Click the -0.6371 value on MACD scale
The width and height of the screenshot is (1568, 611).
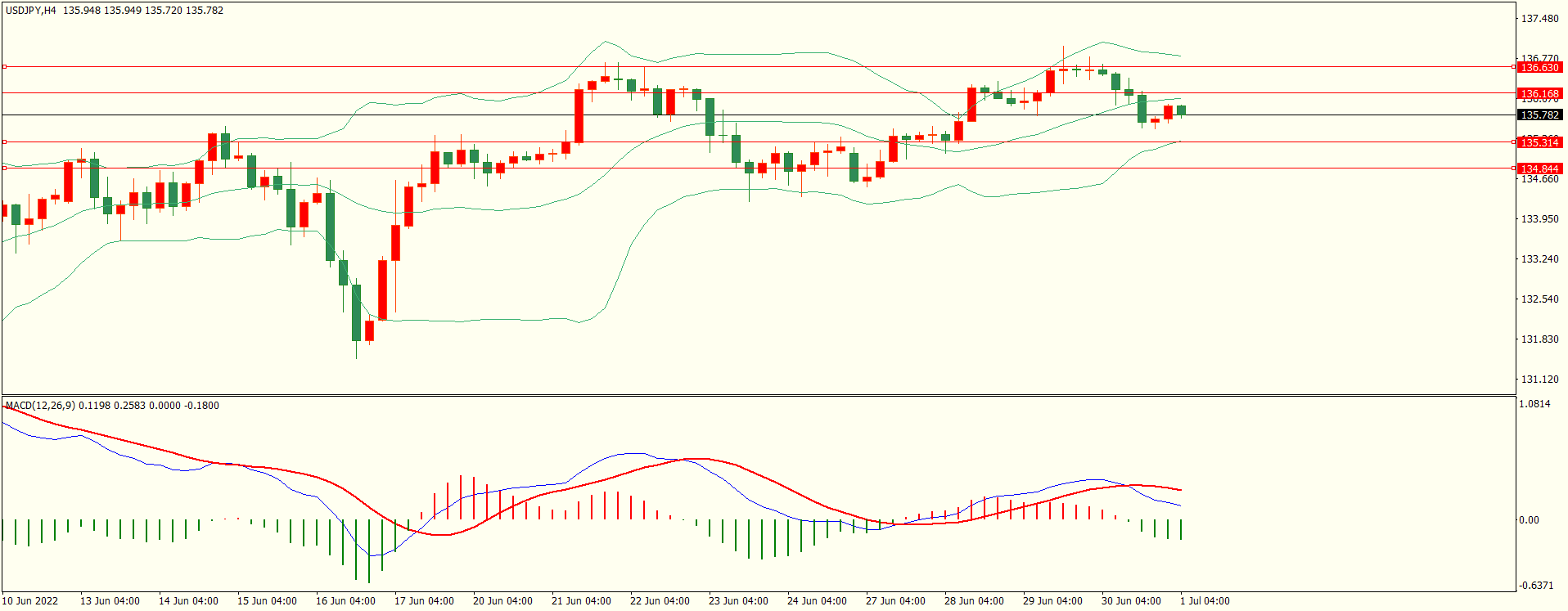1536,586
